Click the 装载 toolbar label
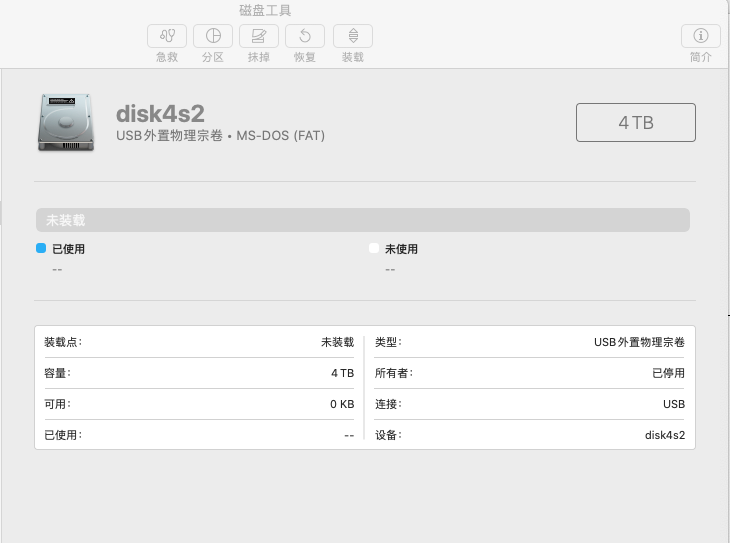This screenshot has width=730, height=543. click(x=353, y=57)
